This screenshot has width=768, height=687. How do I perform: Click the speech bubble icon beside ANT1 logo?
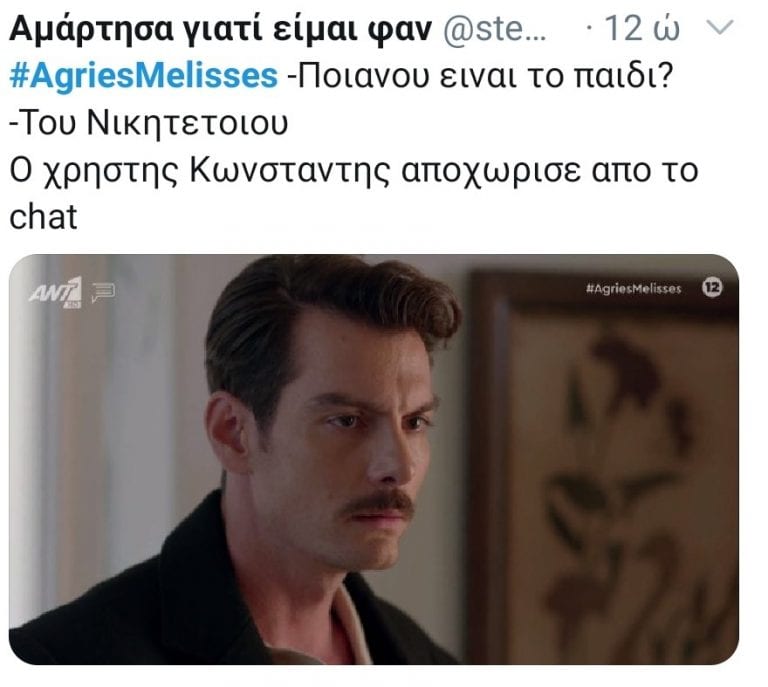pyautogui.click(x=103, y=292)
